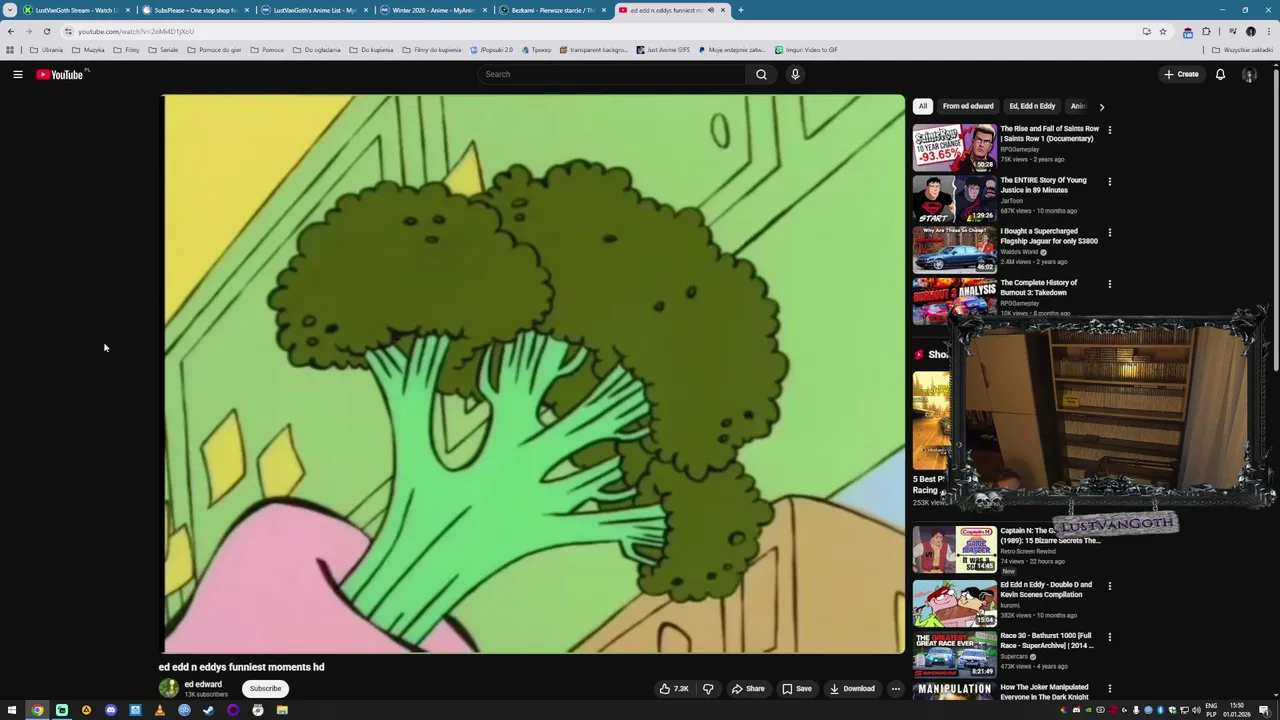This screenshot has height=720, width=1280.
Task: Open more actions ellipsis under video
Action: click(x=896, y=688)
